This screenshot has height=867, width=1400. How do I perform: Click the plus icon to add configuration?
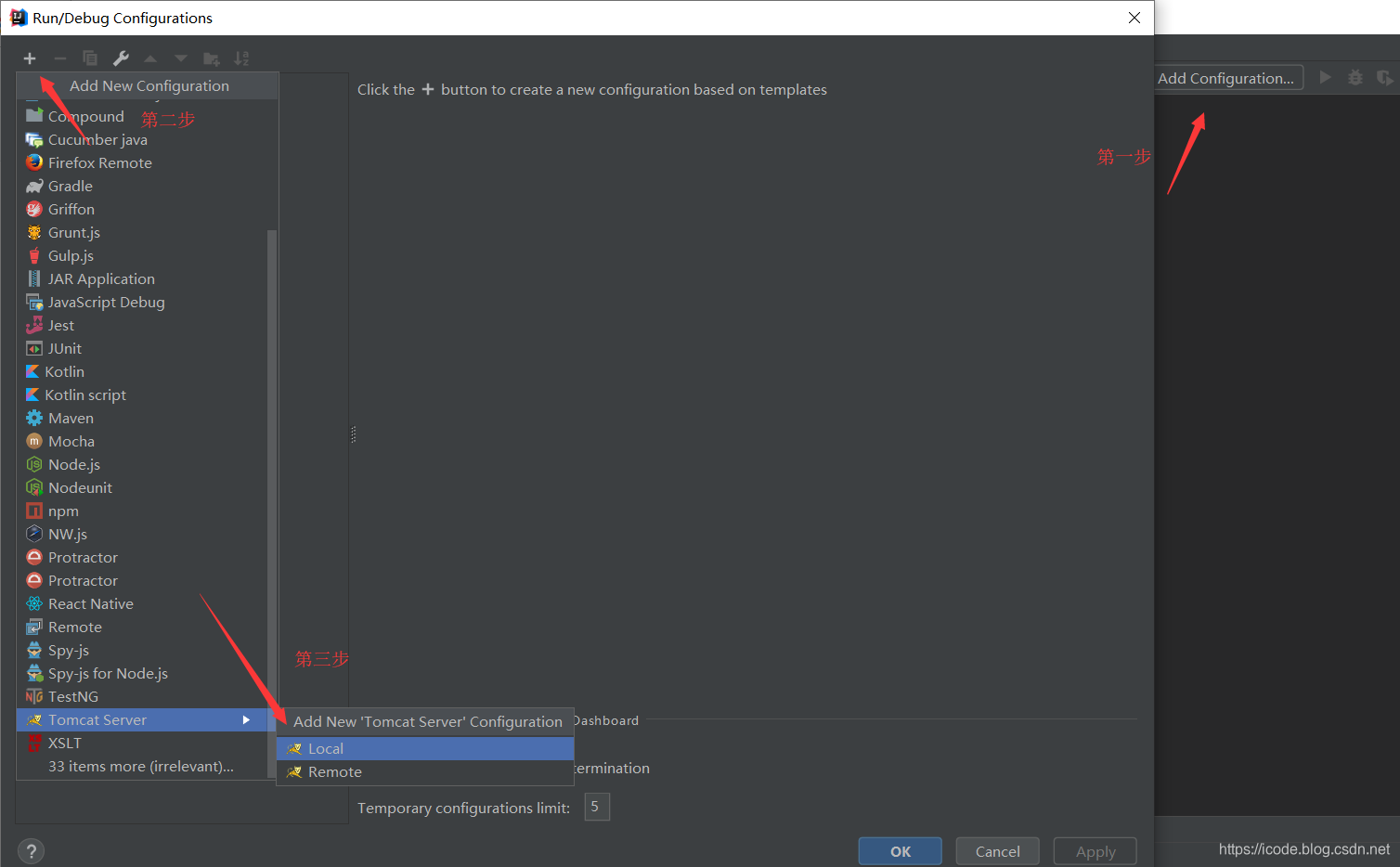pos(30,58)
